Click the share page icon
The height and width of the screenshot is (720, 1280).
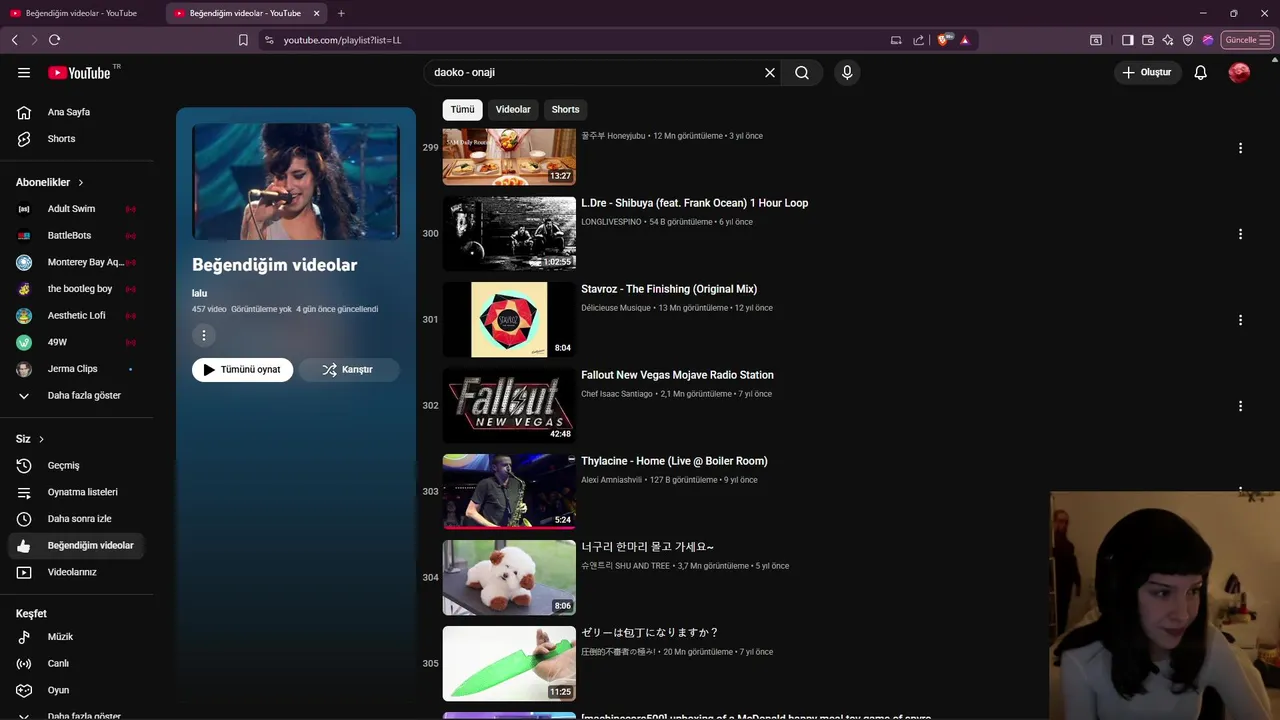pyautogui.click(x=918, y=40)
